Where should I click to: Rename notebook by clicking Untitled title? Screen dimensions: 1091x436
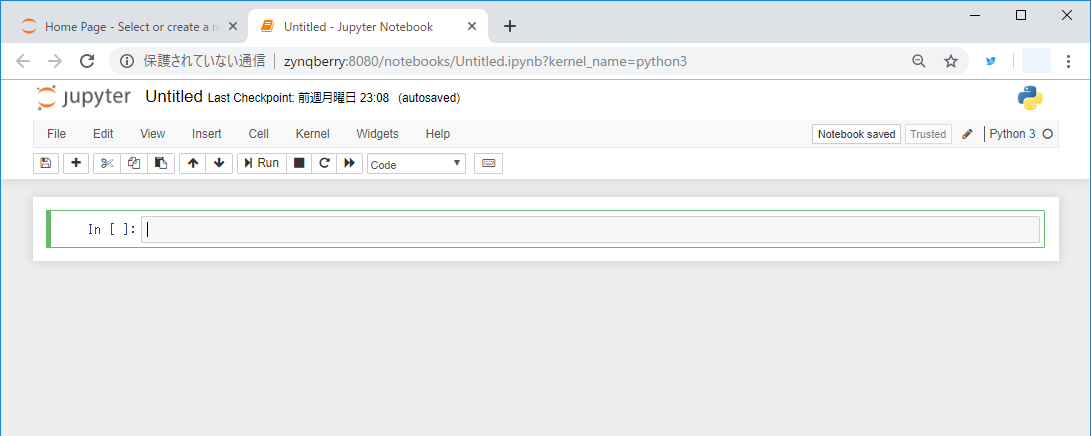tap(174, 97)
